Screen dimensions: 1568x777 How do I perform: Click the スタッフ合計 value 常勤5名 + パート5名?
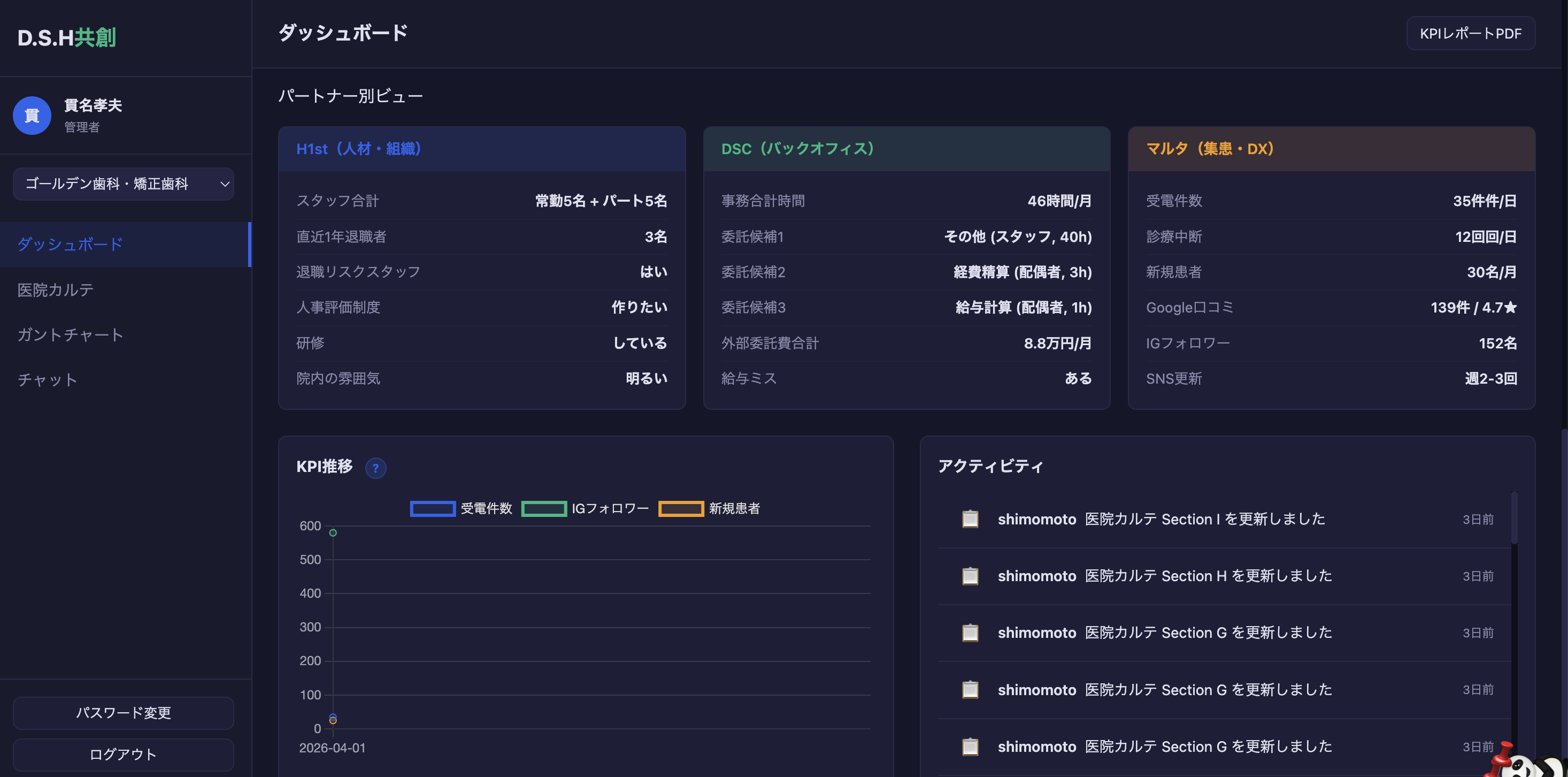pyautogui.click(x=601, y=201)
